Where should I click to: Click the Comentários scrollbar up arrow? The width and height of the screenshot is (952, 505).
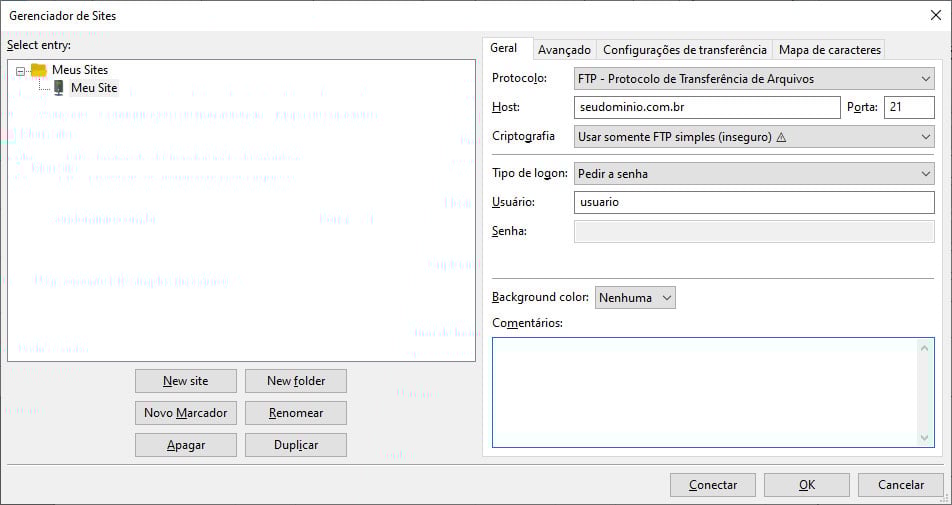coord(925,348)
